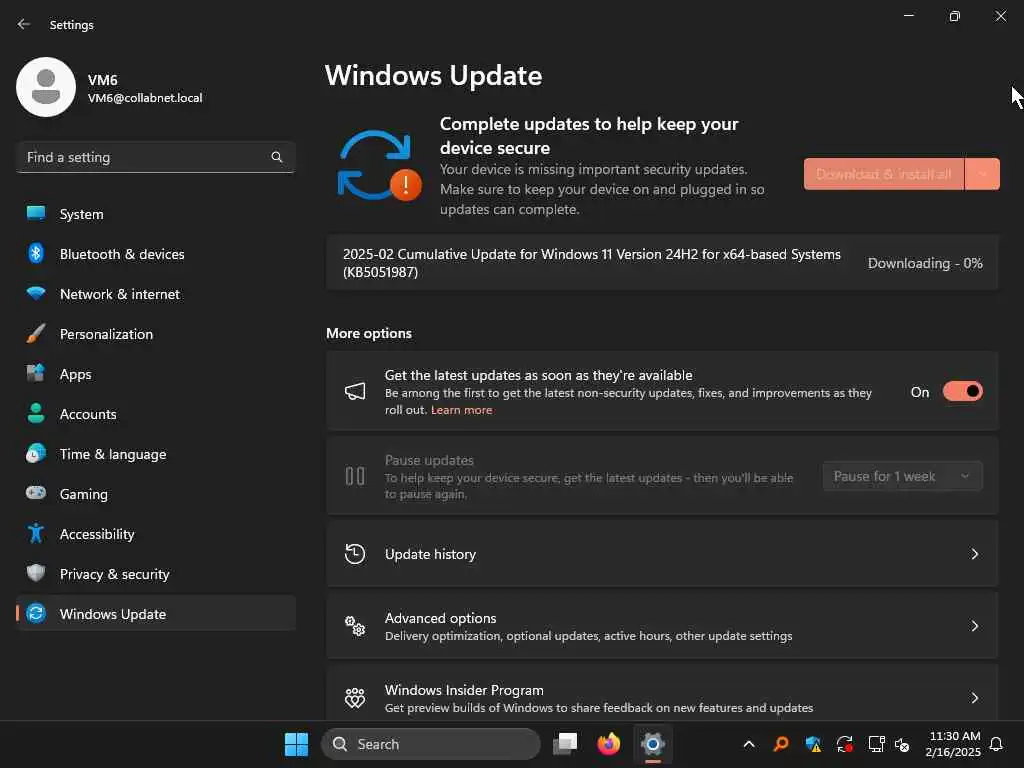Click the Personalization paintbrush icon

click(x=36, y=334)
